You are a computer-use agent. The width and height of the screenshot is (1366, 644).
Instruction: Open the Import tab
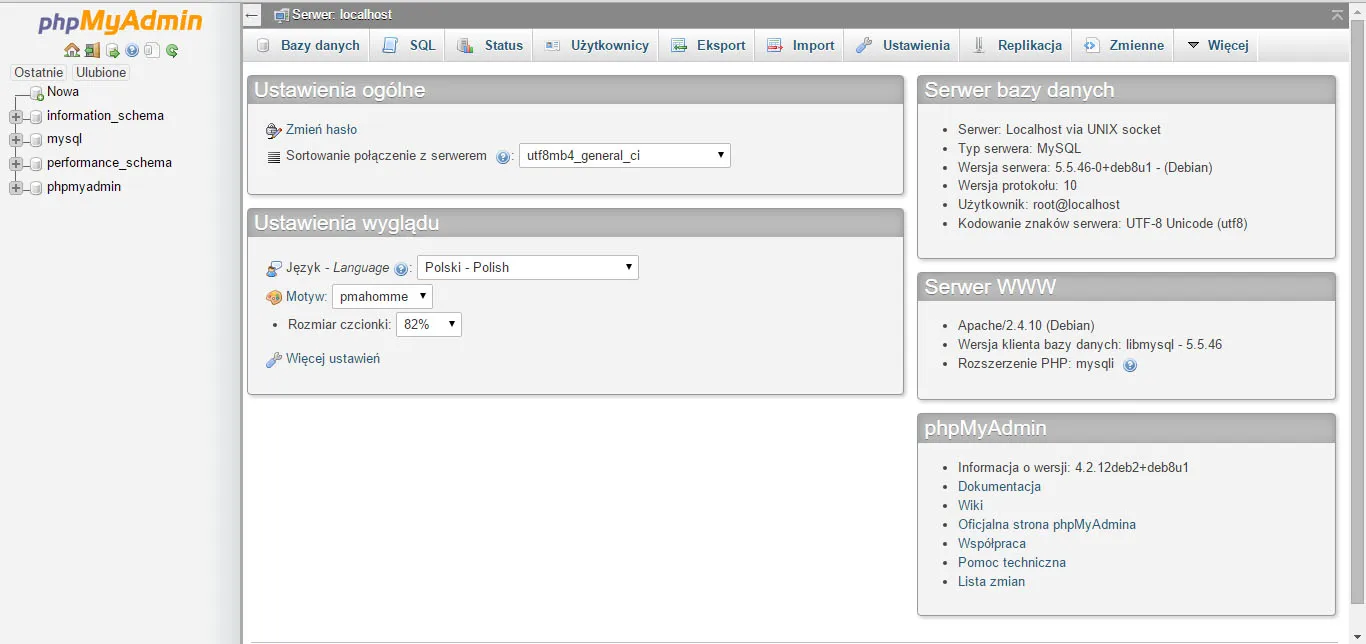pos(800,45)
